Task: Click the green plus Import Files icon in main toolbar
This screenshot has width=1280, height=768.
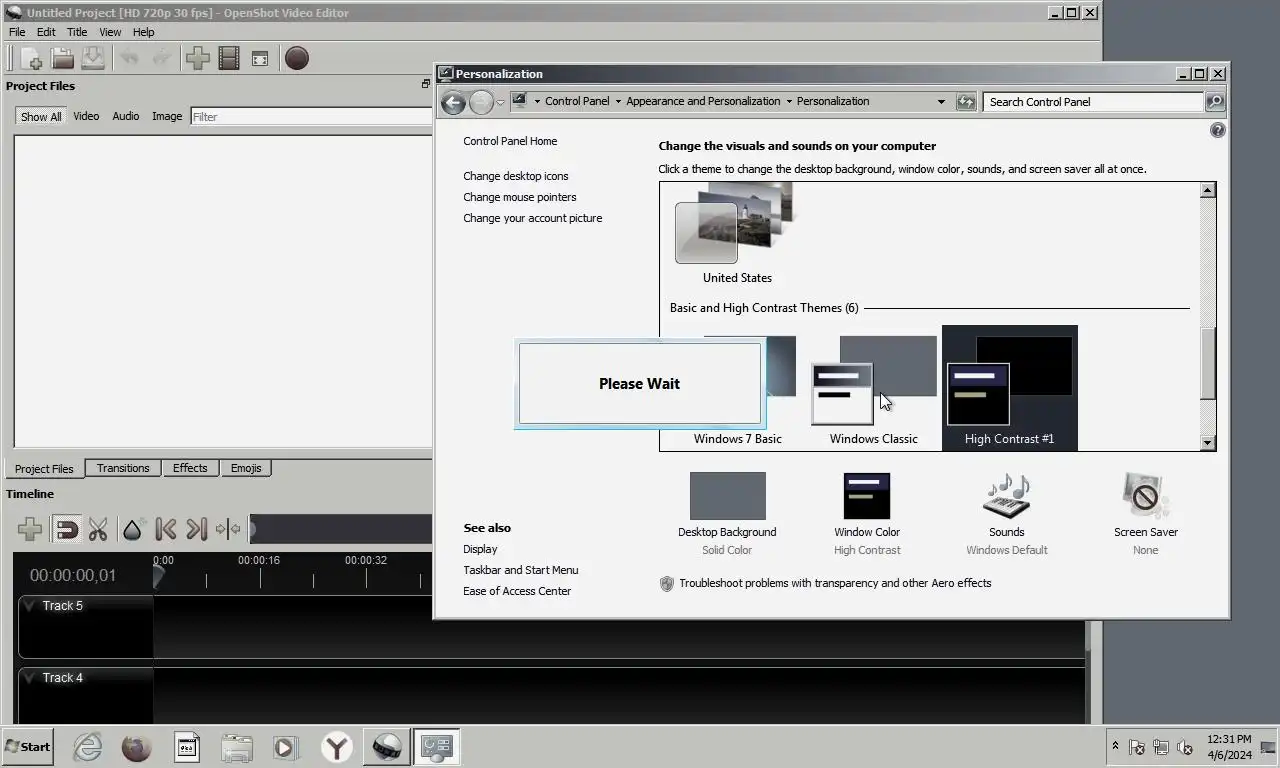Action: [197, 58]
